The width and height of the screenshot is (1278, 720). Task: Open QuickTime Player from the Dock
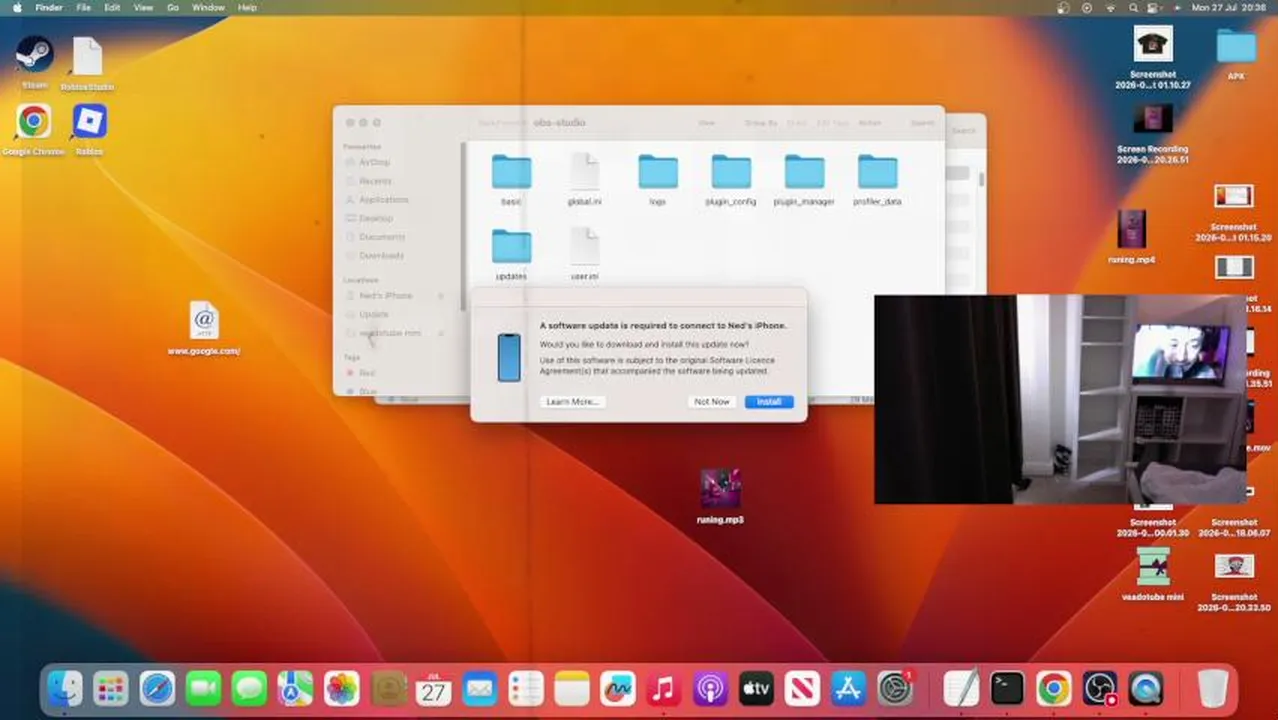(x=1145, y=689)
